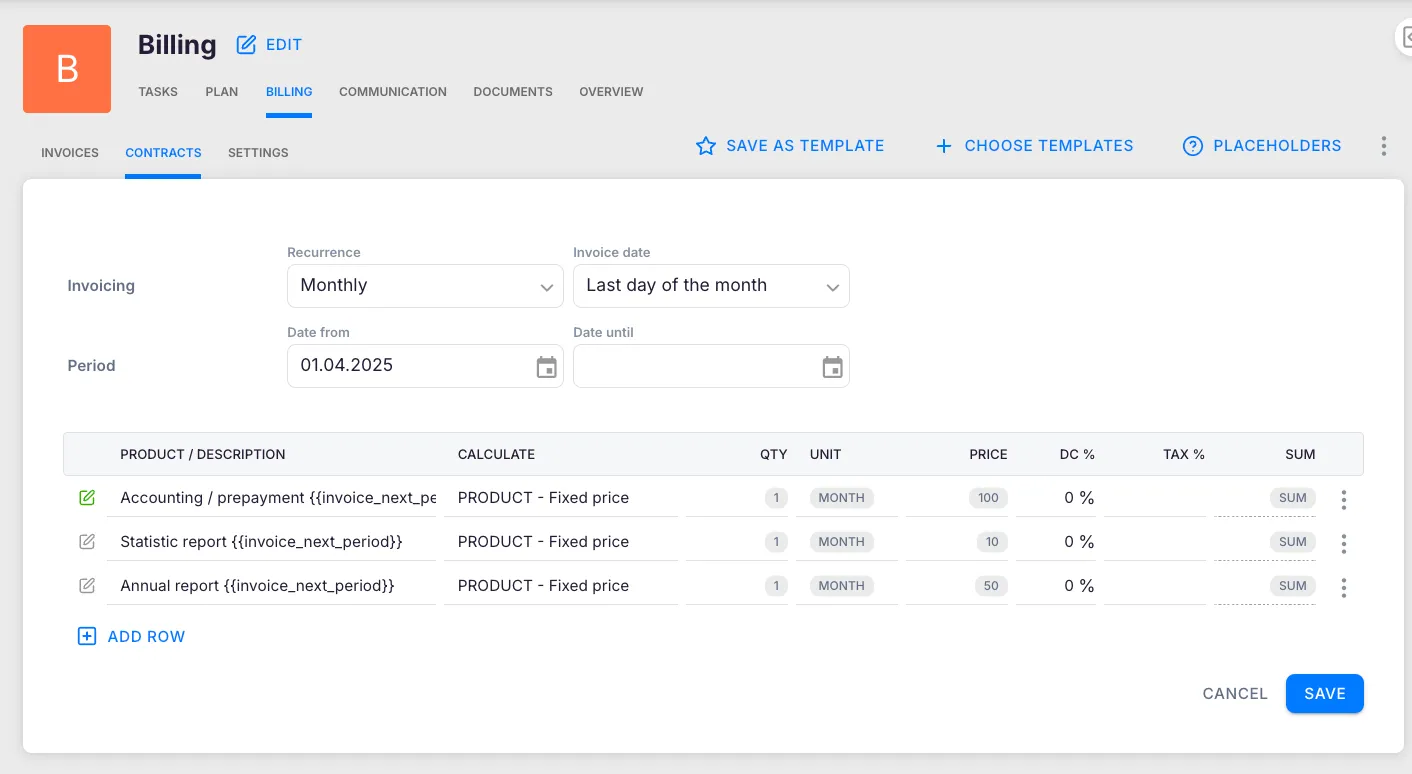1412x774 pixels.
Task: Expand the Recurrence Monthly dropdown
Action: [425, 286]
